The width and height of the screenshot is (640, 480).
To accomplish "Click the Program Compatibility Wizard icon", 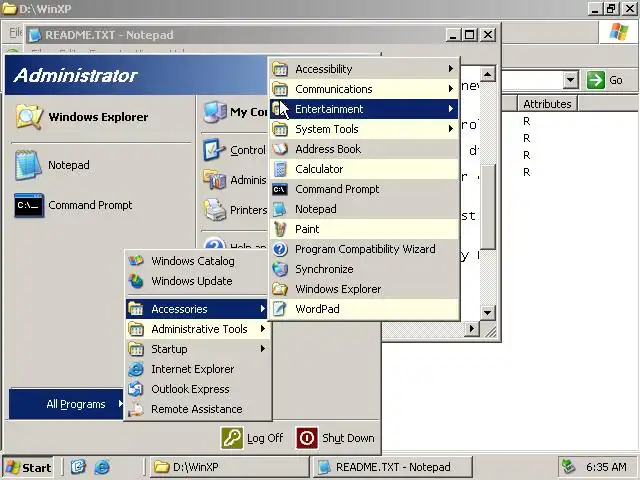I will pos(280,249).
